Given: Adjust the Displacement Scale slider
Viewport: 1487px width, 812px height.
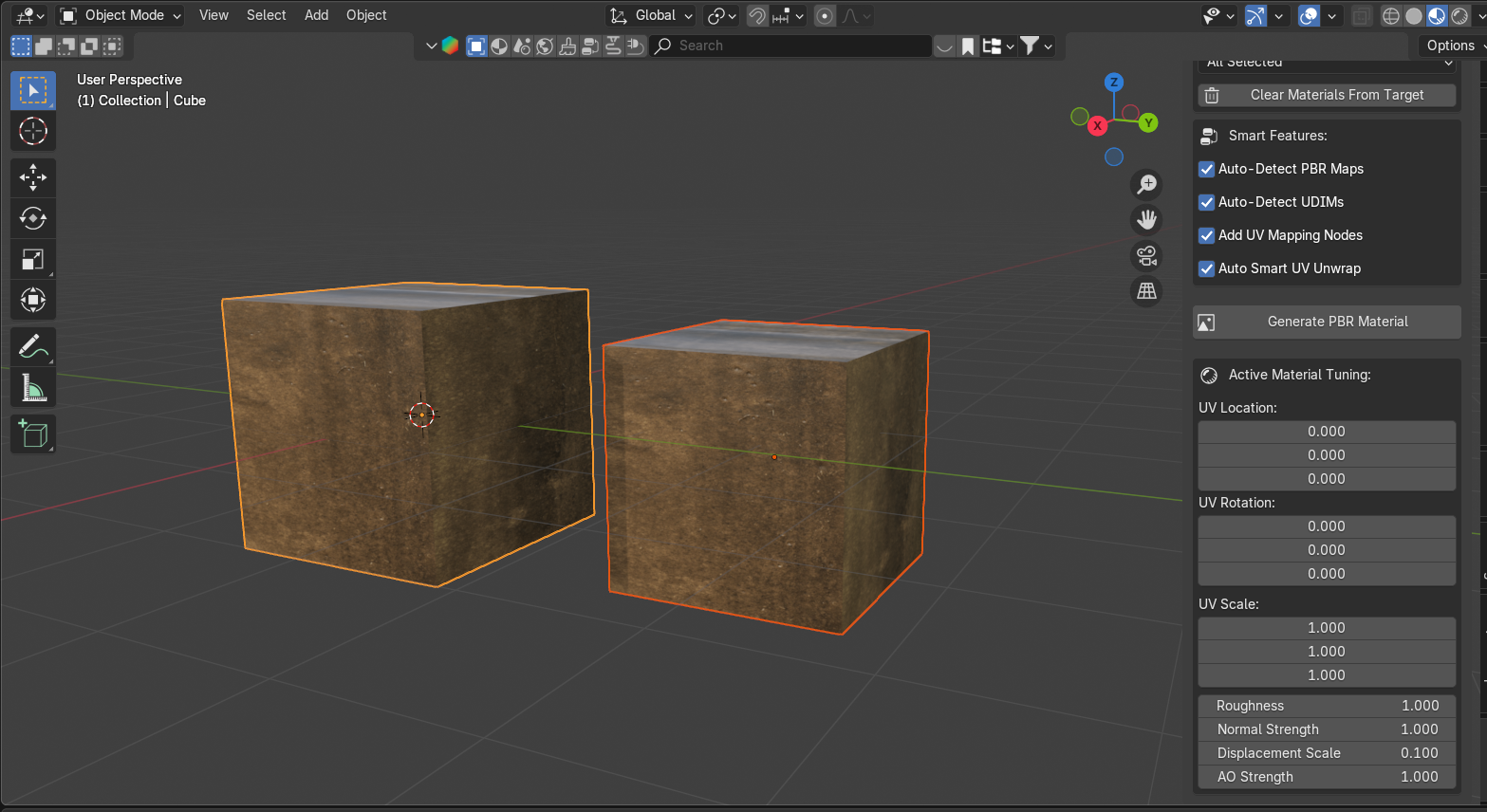Looking at the screenshot, I should [1327, 753].
